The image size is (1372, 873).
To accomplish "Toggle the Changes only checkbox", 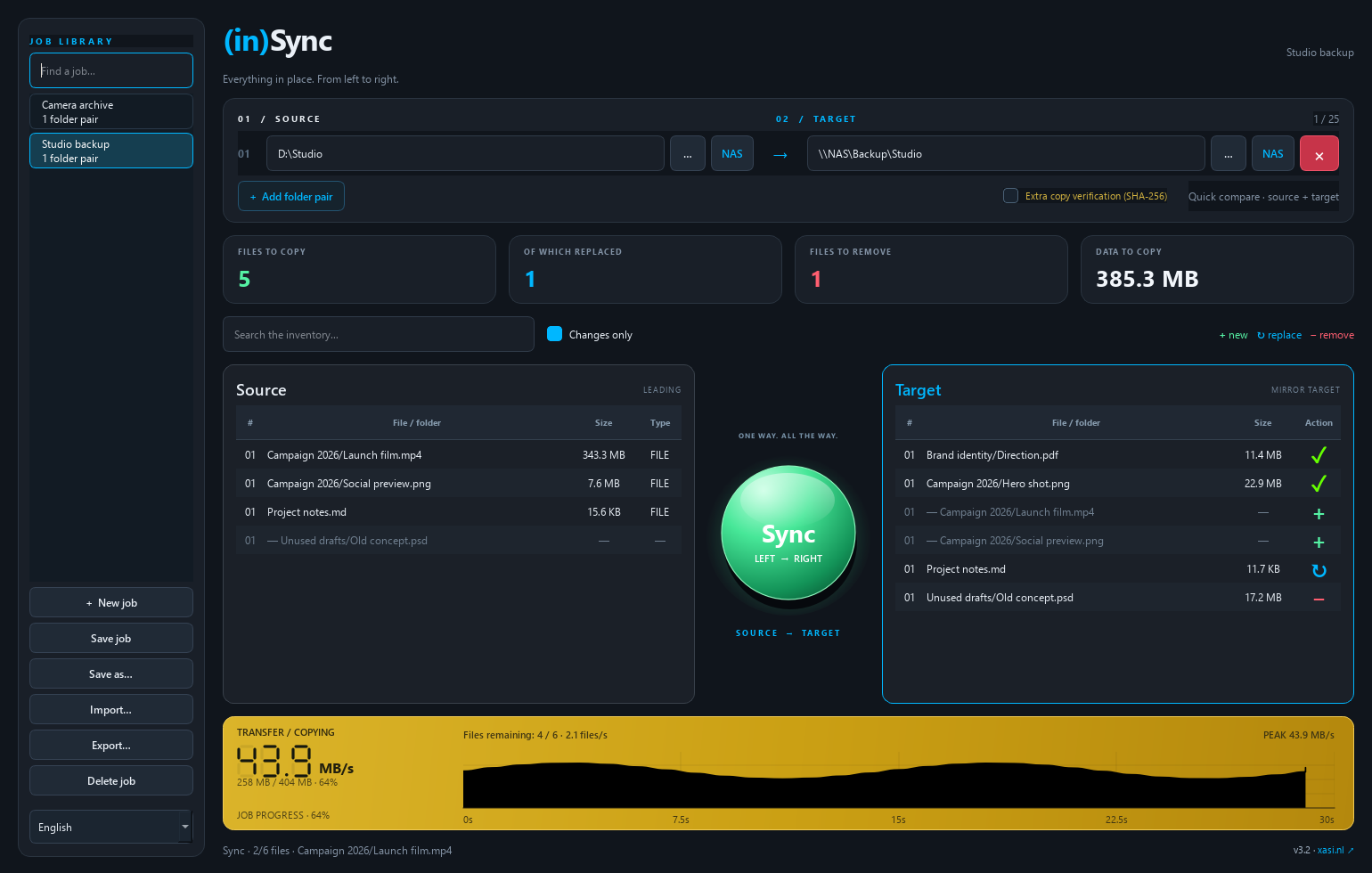I will point(554,334).
